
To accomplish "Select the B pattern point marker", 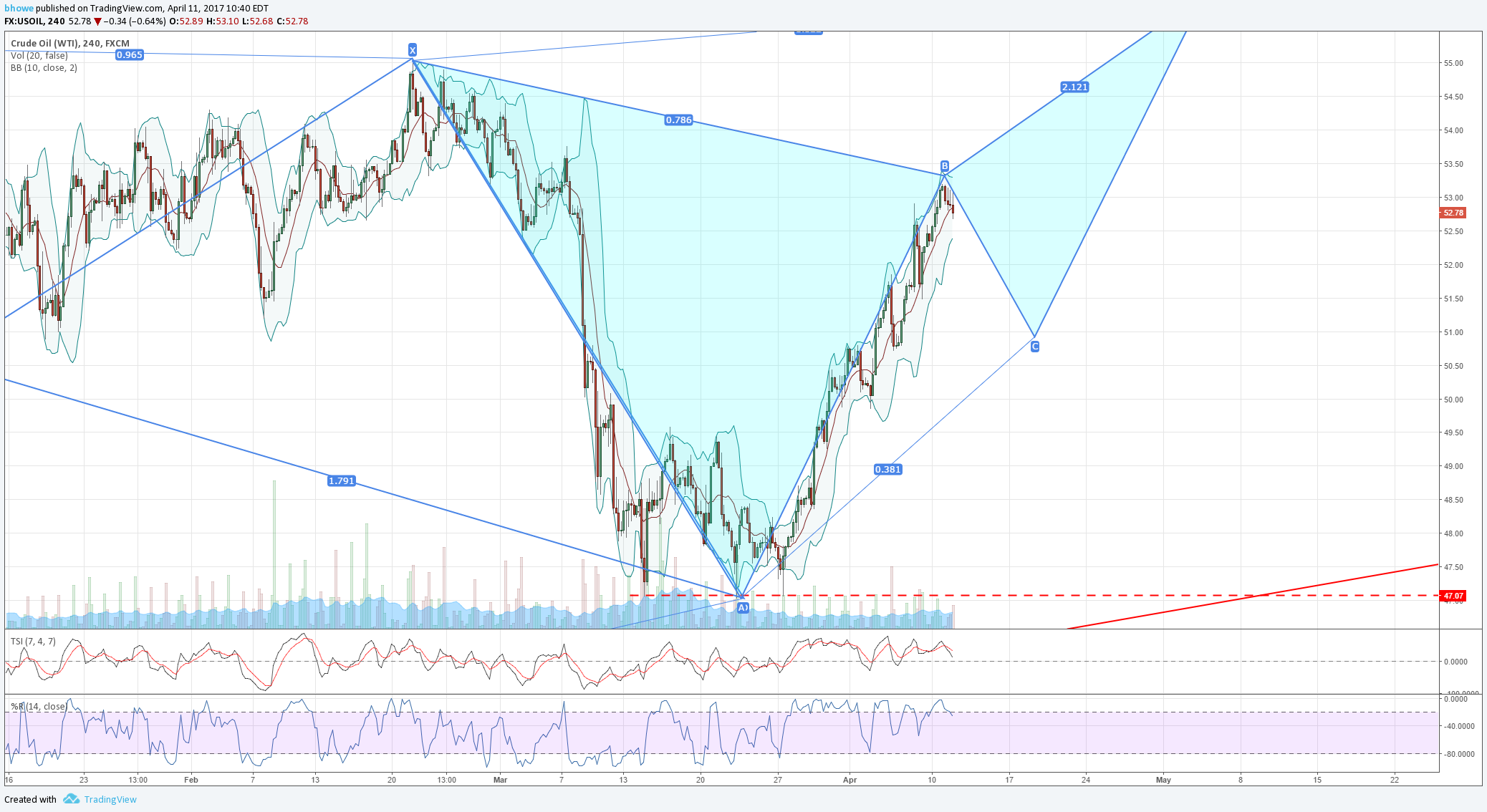I will 945,166.
